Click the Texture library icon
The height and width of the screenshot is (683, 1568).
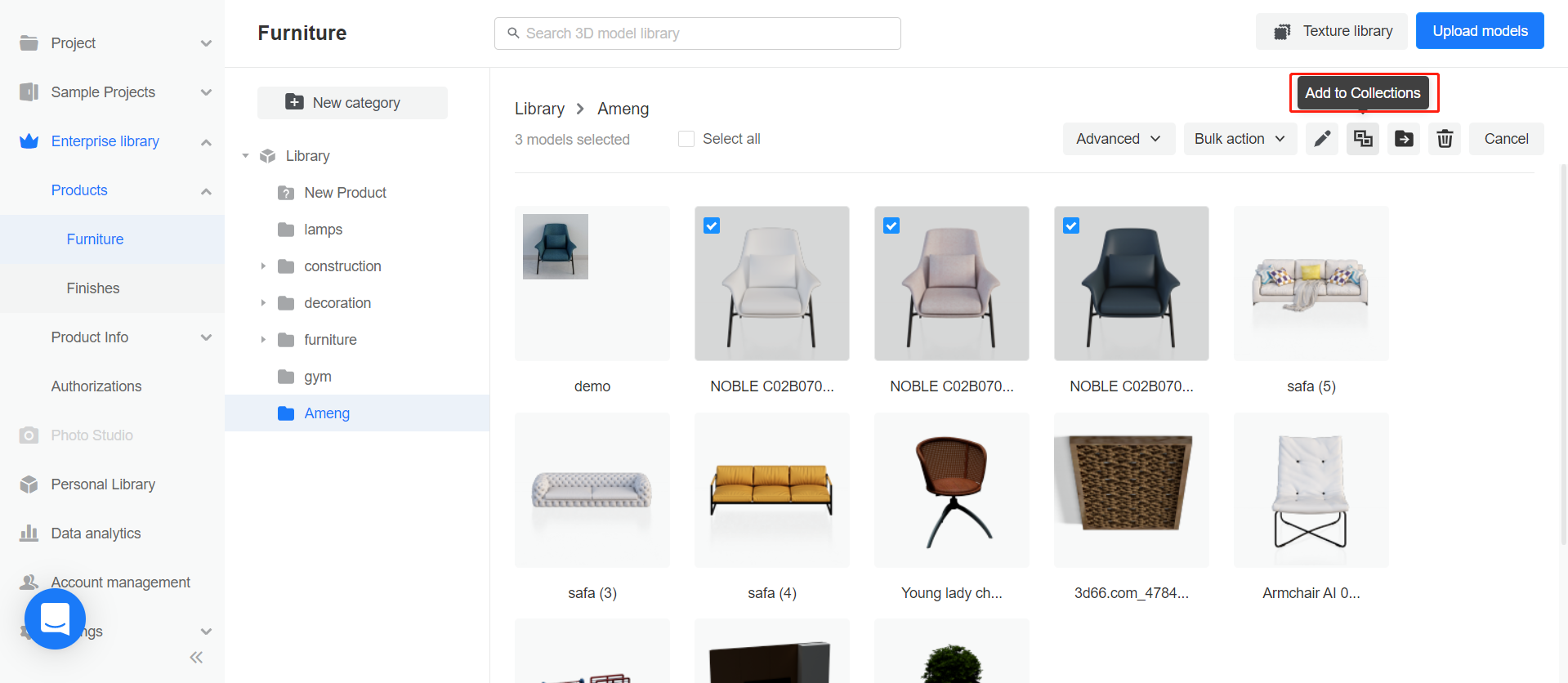pos(1283,31)
